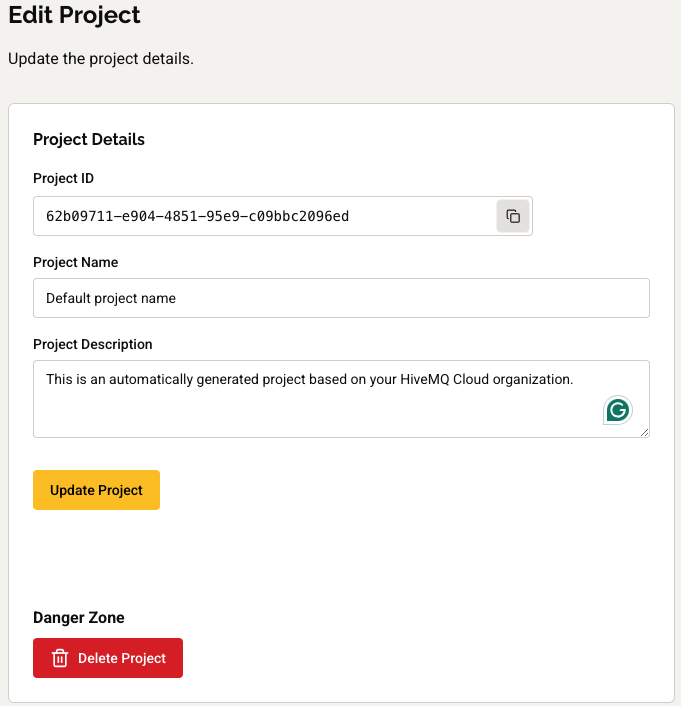Click the description box resize handle
Image resolution: width=681 pixels, height=706 pixels.
[645, 433]
